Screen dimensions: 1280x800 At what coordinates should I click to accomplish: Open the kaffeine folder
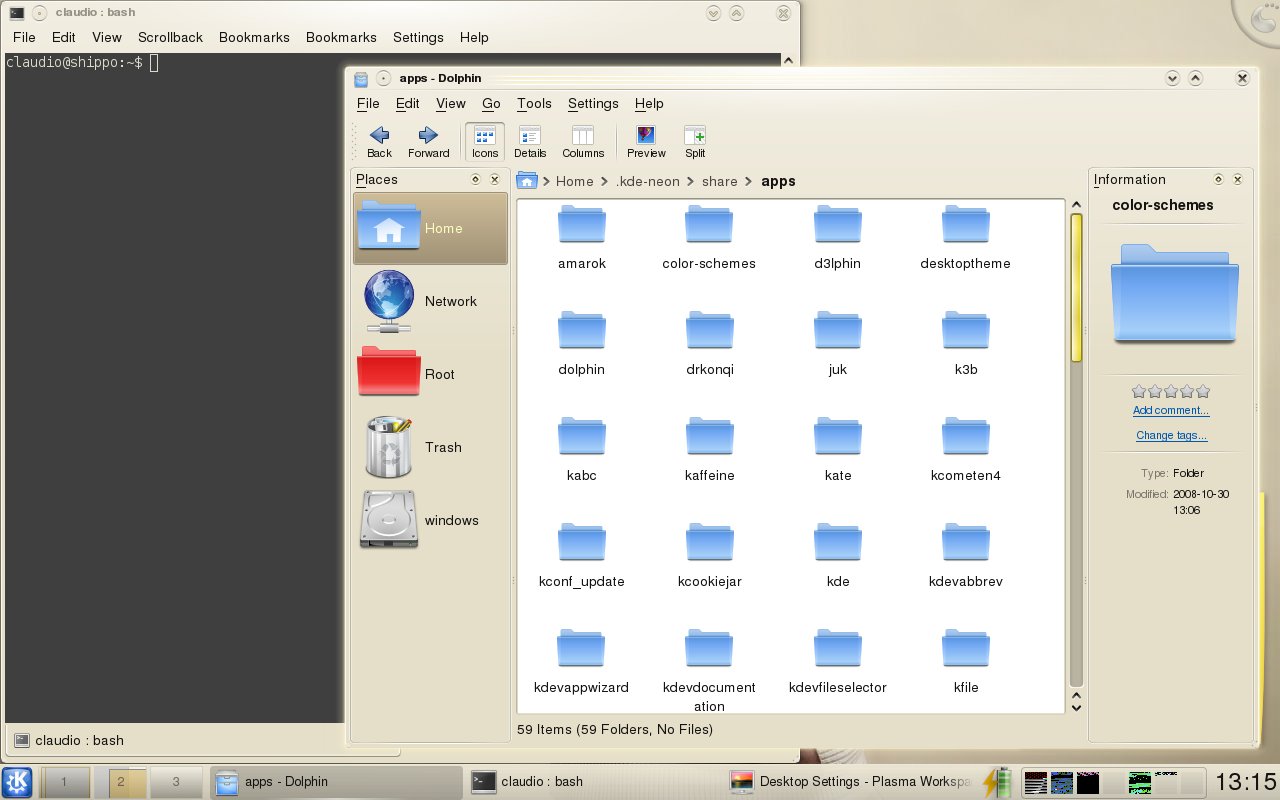[x=710, y=449]
